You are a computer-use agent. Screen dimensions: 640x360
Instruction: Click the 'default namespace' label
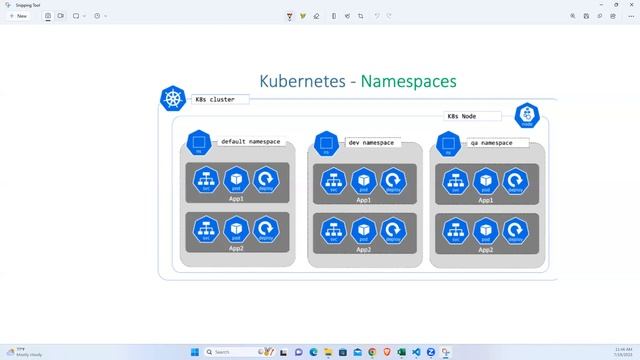(251, 142)
